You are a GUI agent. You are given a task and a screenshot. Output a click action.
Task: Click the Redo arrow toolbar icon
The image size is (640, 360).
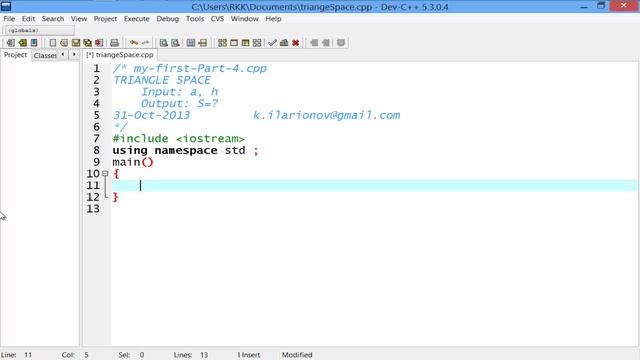point(145,42)
